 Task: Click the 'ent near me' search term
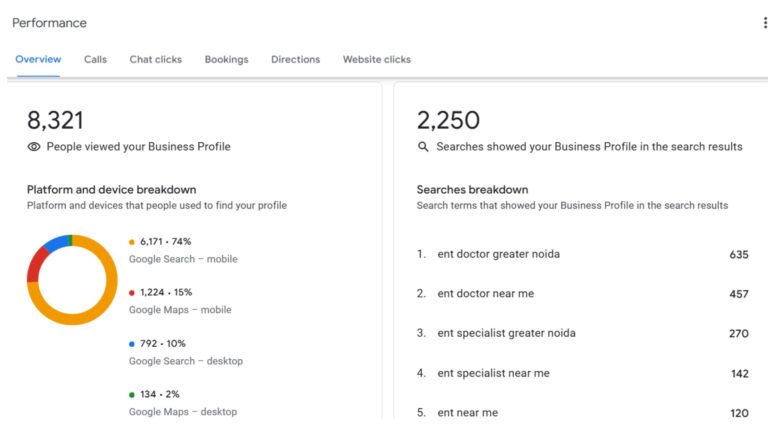click(467, 413)
